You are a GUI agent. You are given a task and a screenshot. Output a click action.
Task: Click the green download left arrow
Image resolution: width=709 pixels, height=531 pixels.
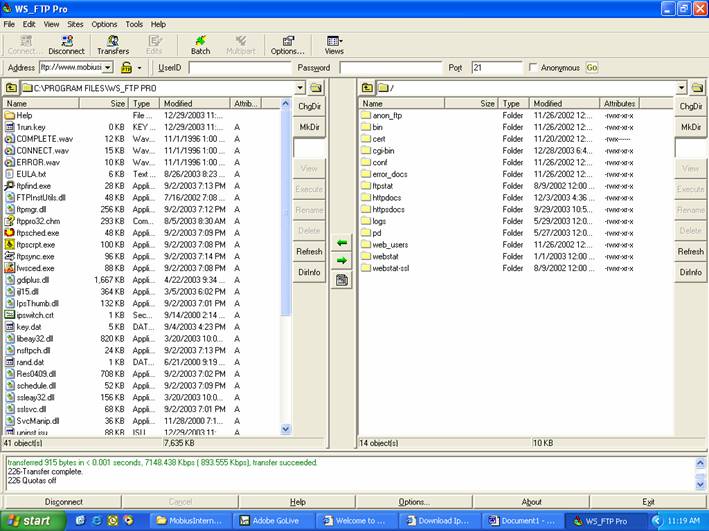coord(342,243)
